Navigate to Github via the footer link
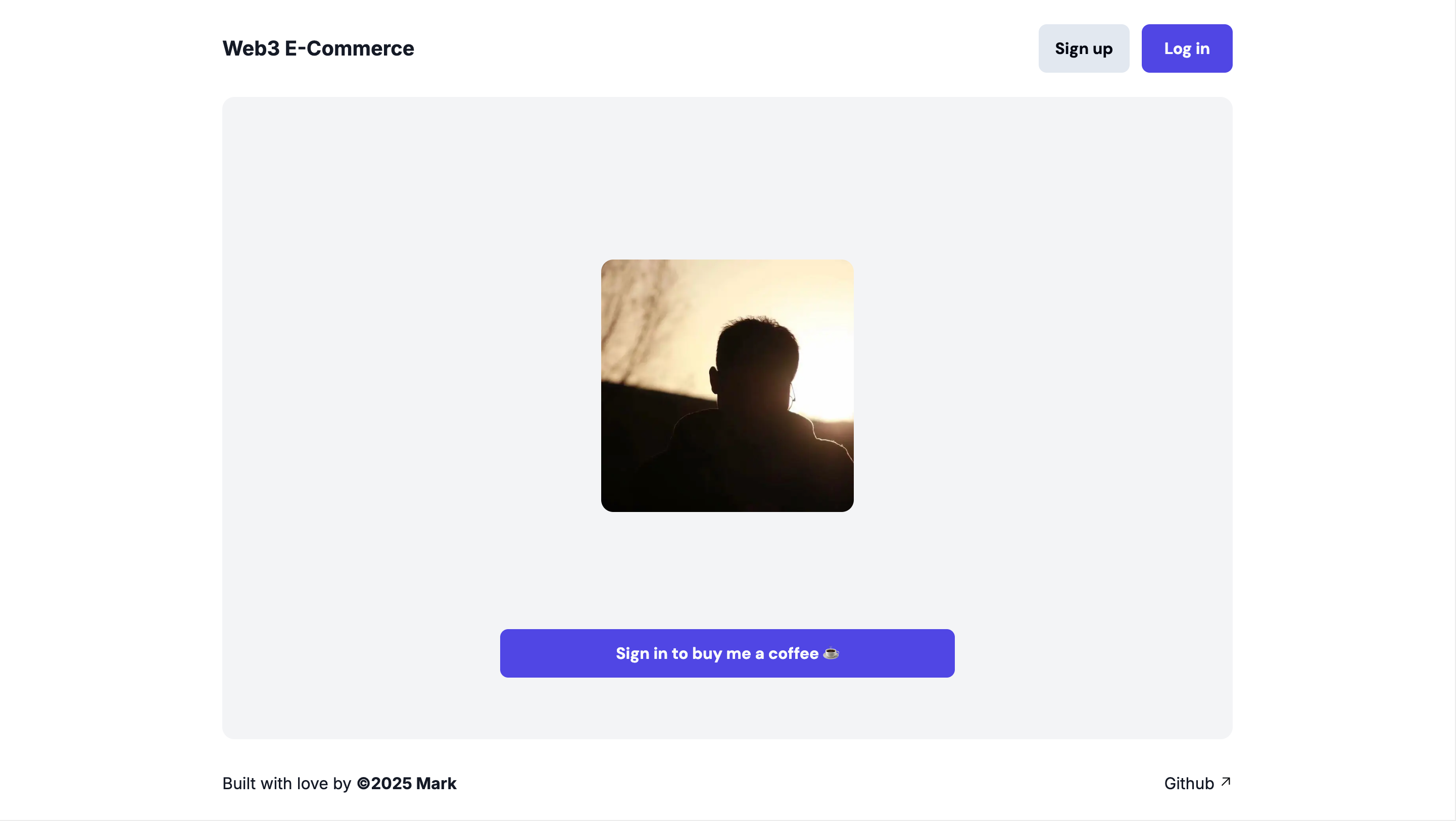Image resolution: width=1456 pixels, height=821 pixels. pos(1189,783)
